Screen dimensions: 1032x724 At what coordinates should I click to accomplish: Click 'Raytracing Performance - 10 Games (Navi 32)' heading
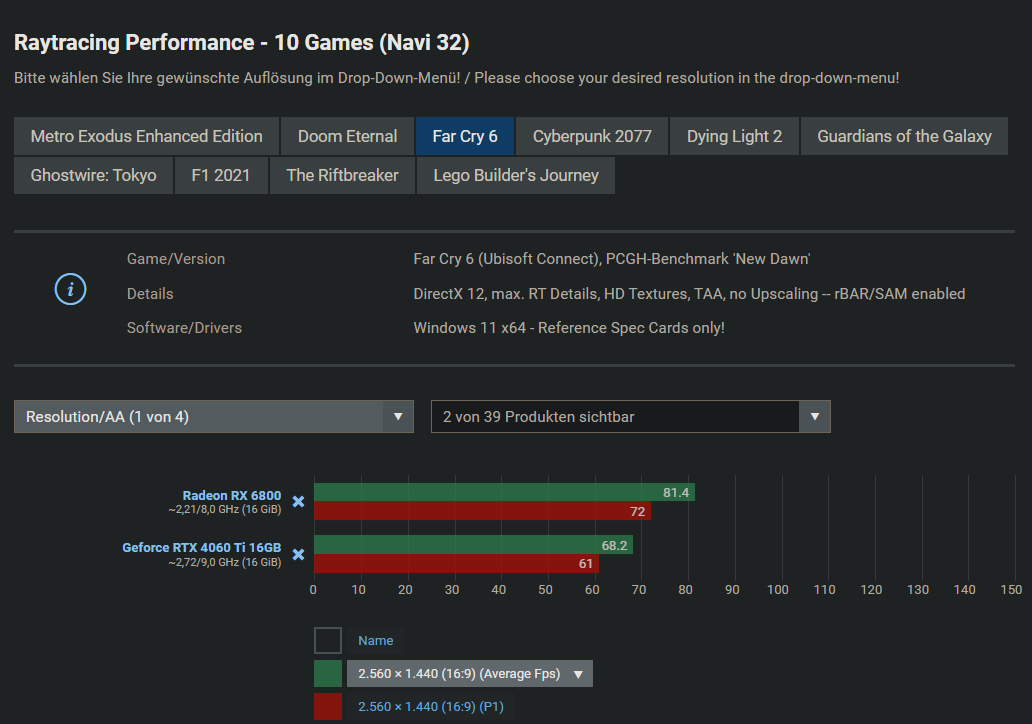[242, 43]
